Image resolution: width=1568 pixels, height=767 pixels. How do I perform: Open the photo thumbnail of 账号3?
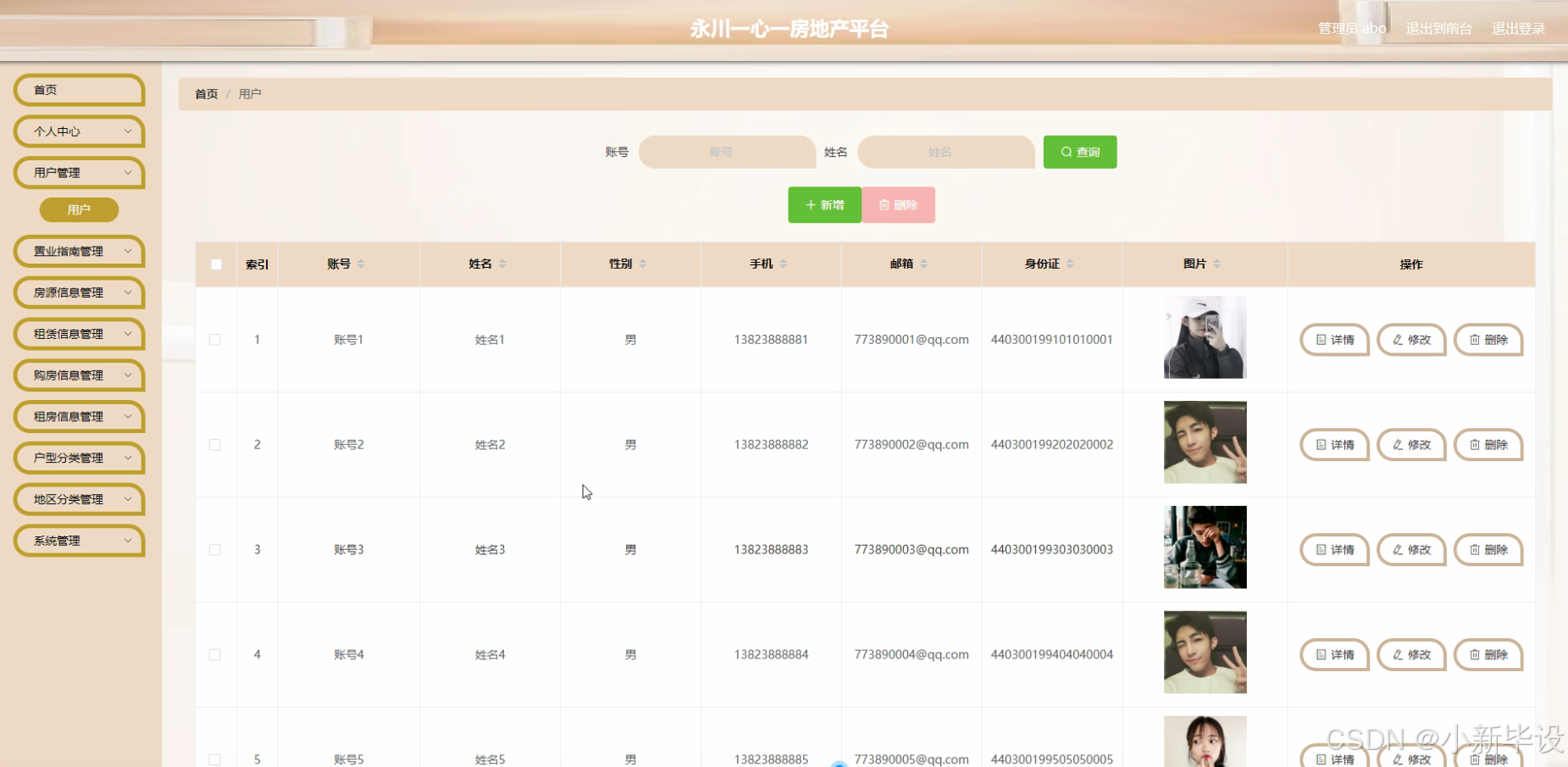click(x=1205, y=547)
